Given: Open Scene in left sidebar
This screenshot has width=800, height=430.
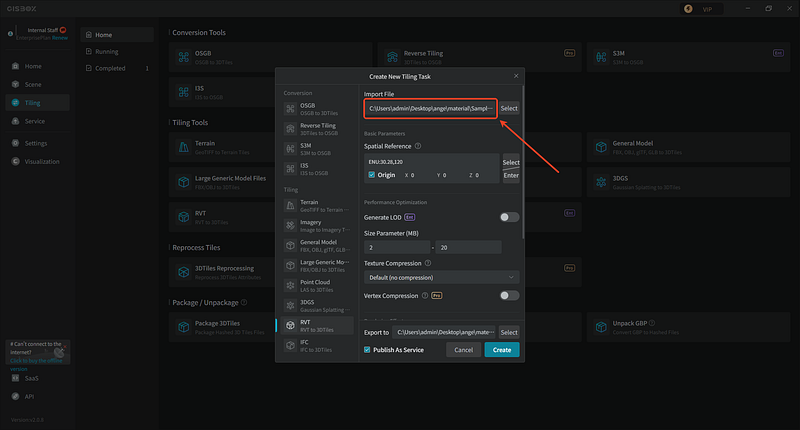Looking at the screenshot, I should point(37,85).
